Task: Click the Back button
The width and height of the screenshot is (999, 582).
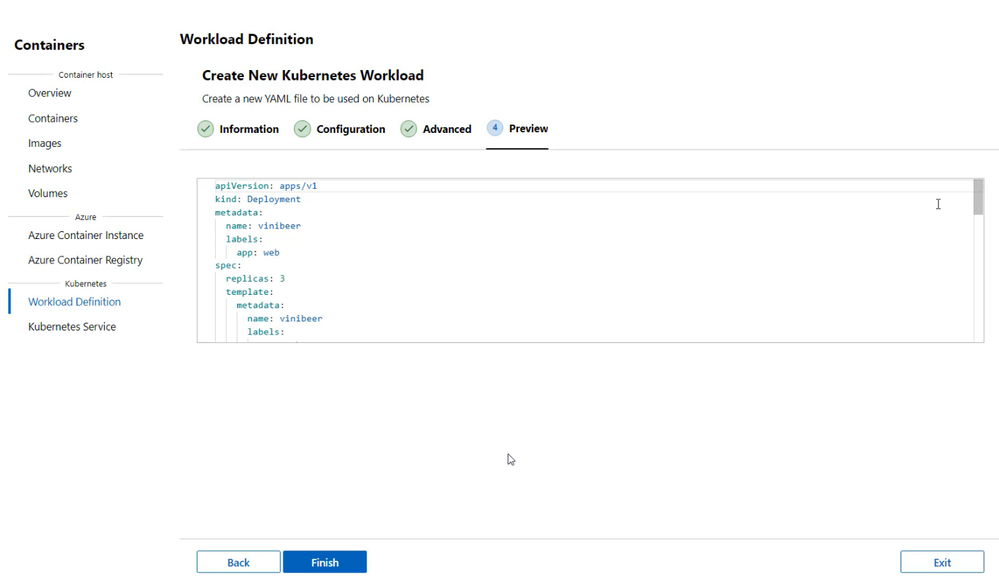Action: [x=238, y=562]
